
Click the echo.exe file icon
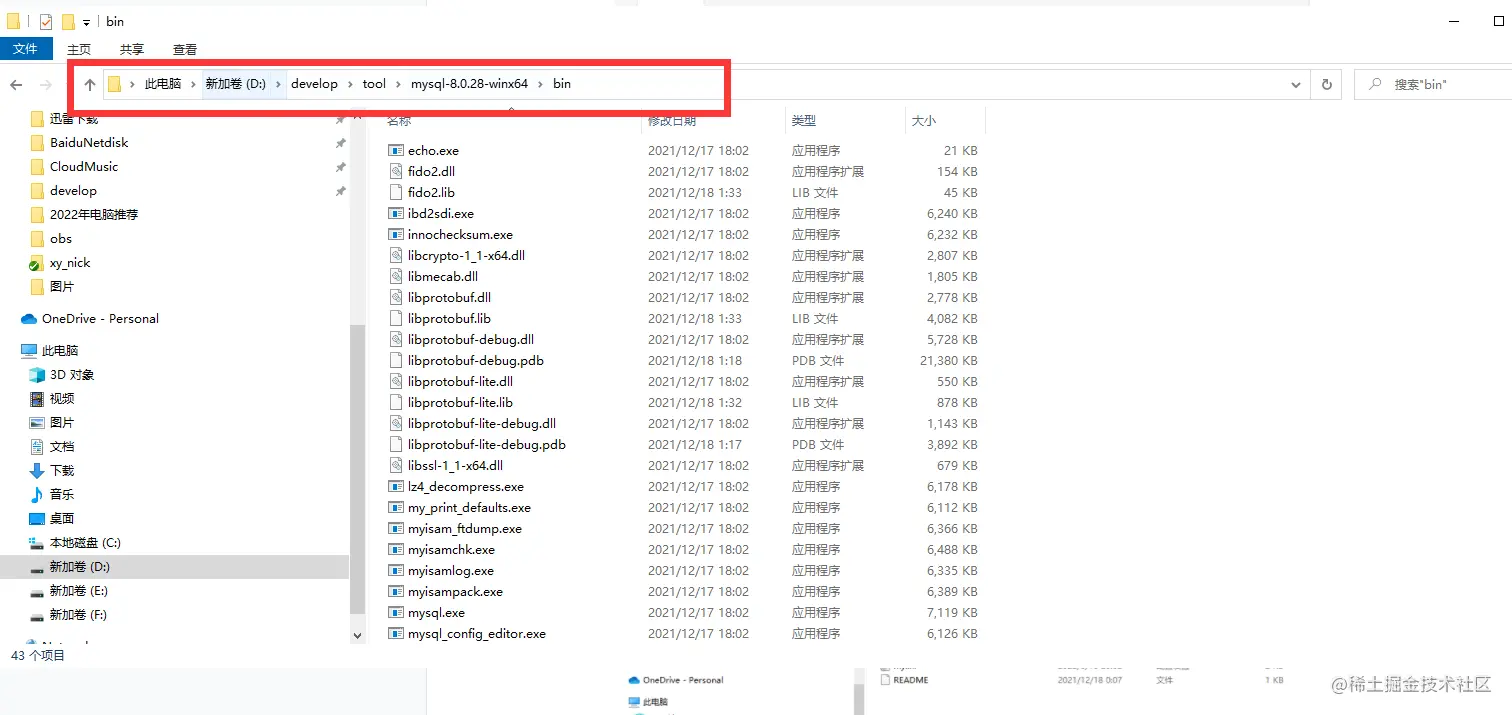point(395,150)
